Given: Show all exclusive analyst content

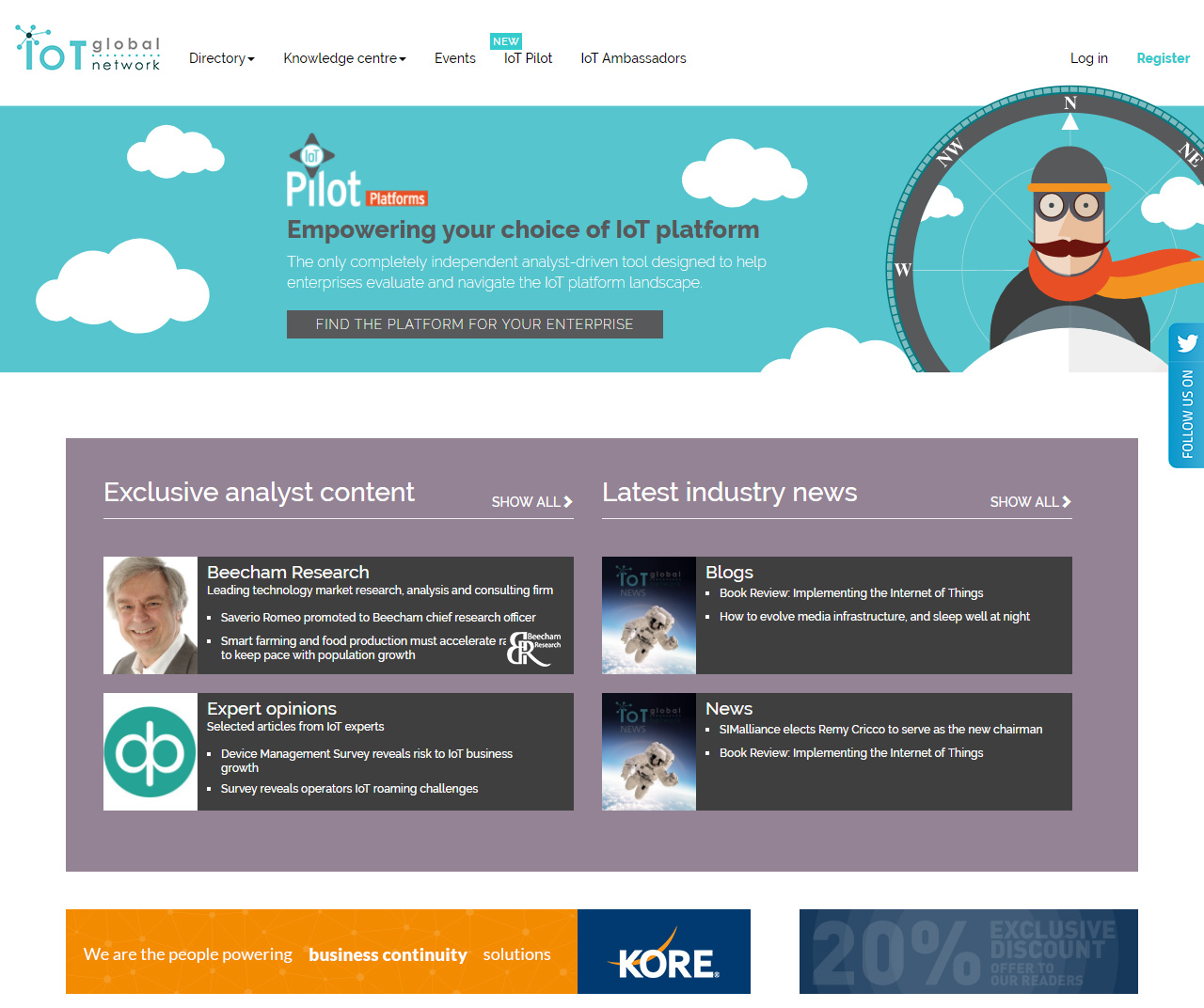Looking at the screenshot, I should tap(531, 502).
